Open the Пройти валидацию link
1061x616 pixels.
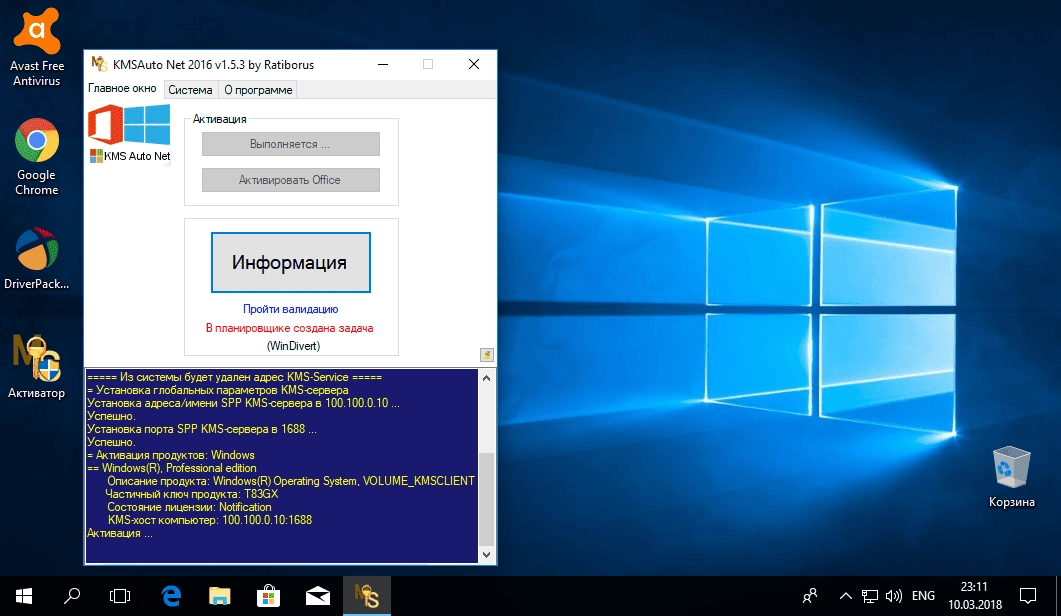[291, 309]
